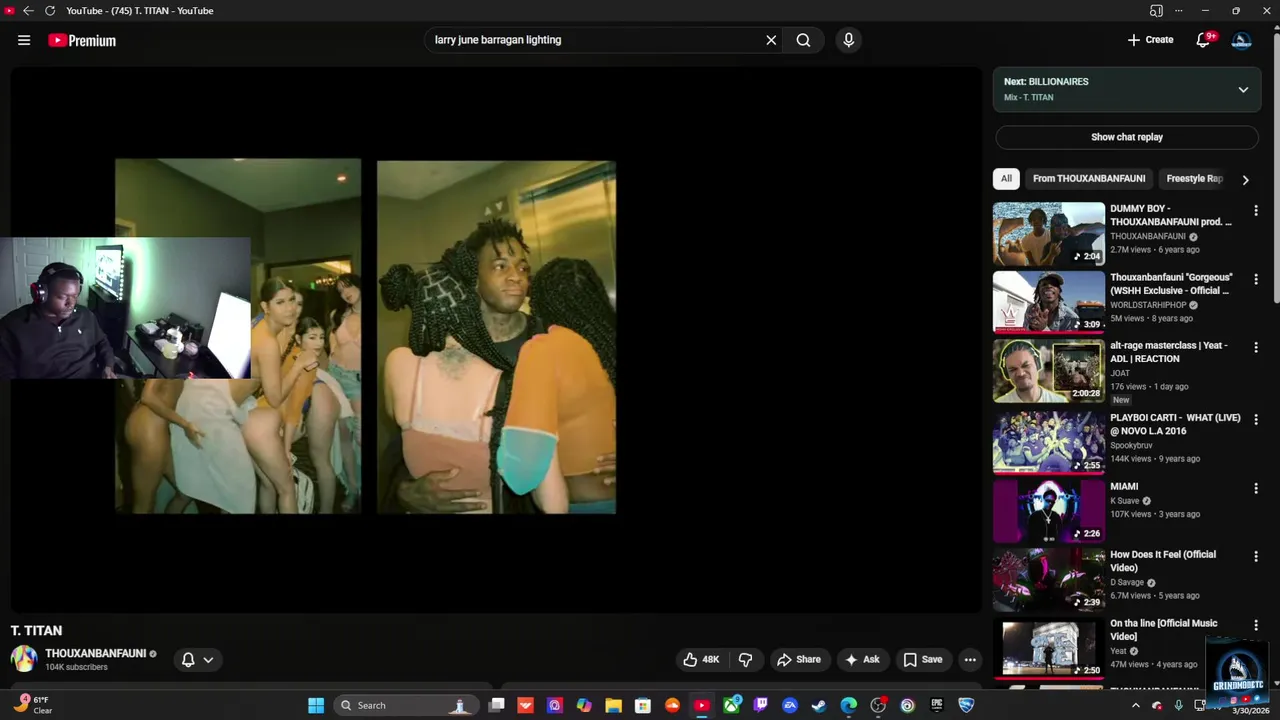Open Xbox app from taskbar
Viewport: 1280px width, 720px height.
(732, 705)
